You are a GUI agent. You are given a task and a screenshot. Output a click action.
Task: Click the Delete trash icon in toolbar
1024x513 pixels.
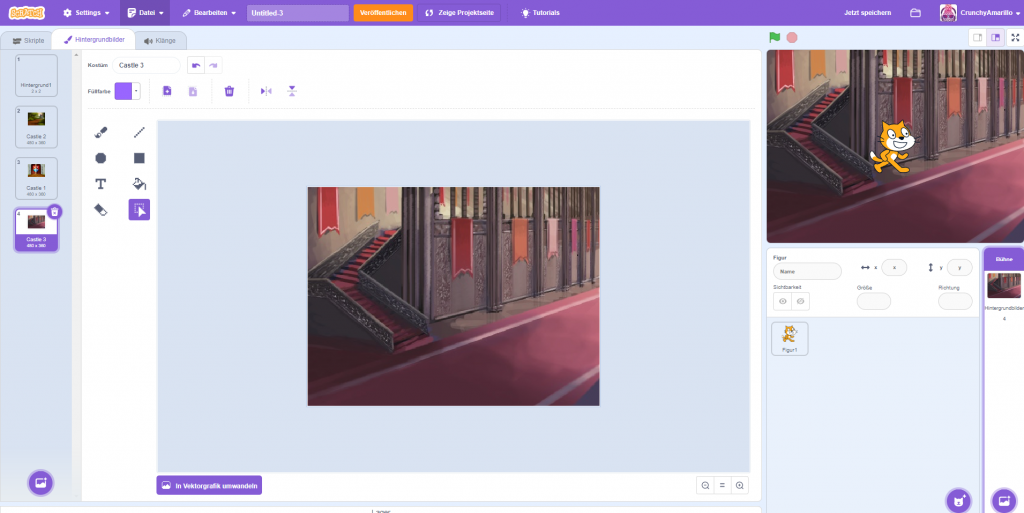pyautogui.click(x=229, y=91)
